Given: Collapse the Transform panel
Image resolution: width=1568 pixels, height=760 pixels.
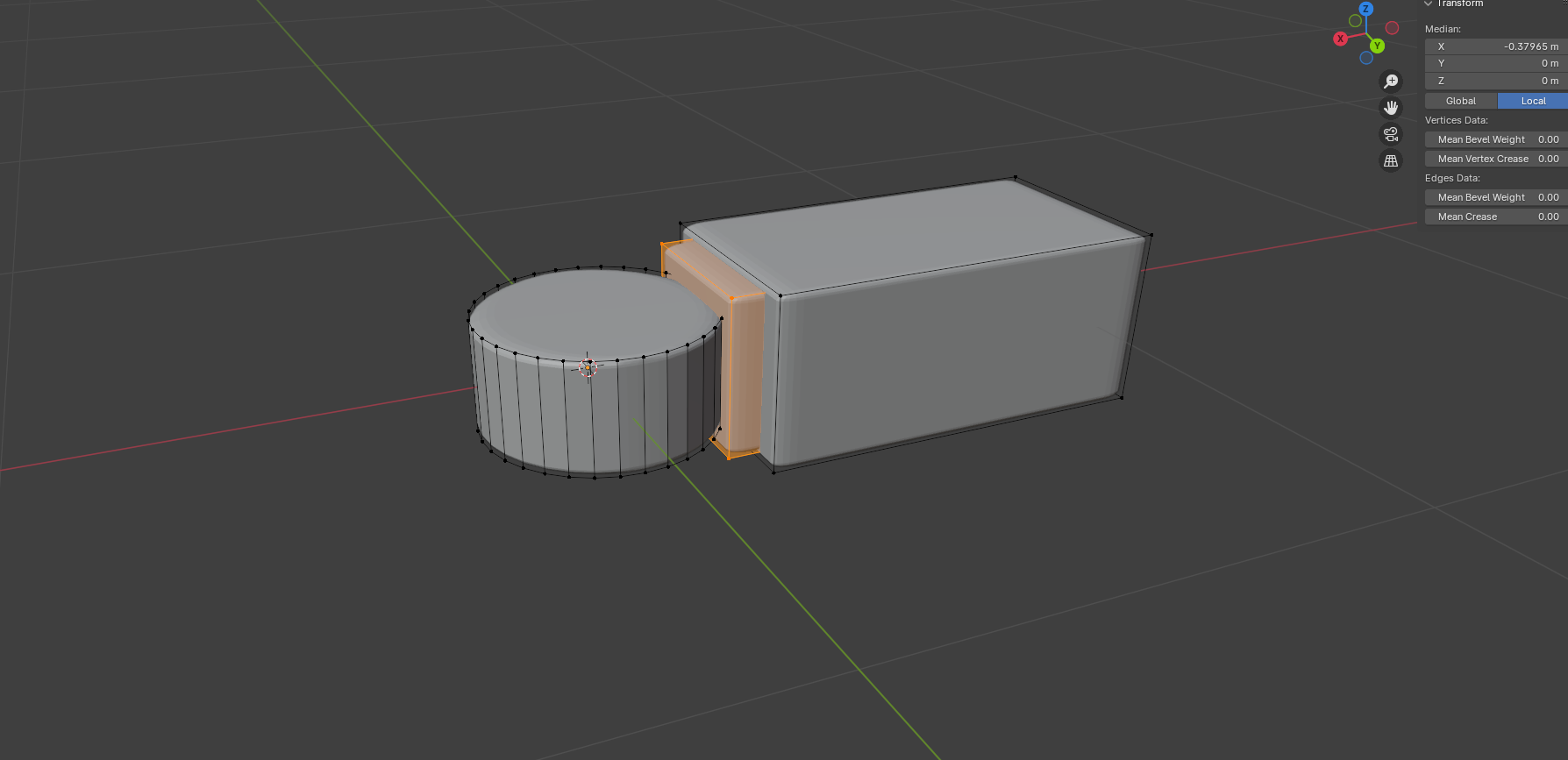Looking at the screenshot, I should [1429, 4].
